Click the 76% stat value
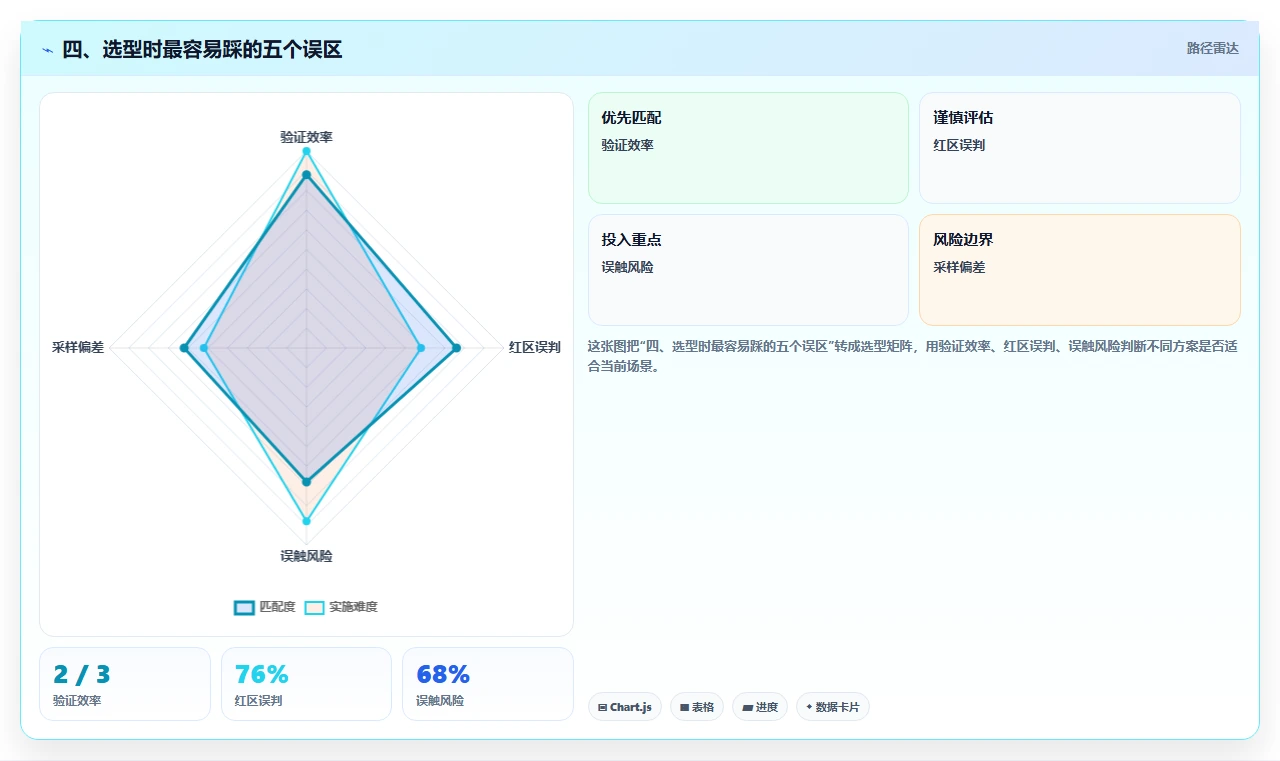The width and height of the screenshot is (1280, 761). tap(261, 675)
